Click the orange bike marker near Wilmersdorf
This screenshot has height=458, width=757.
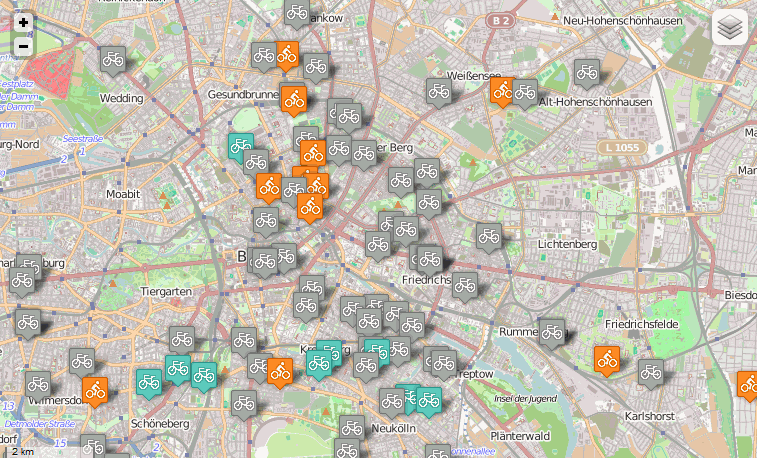[x=95, y=389]
